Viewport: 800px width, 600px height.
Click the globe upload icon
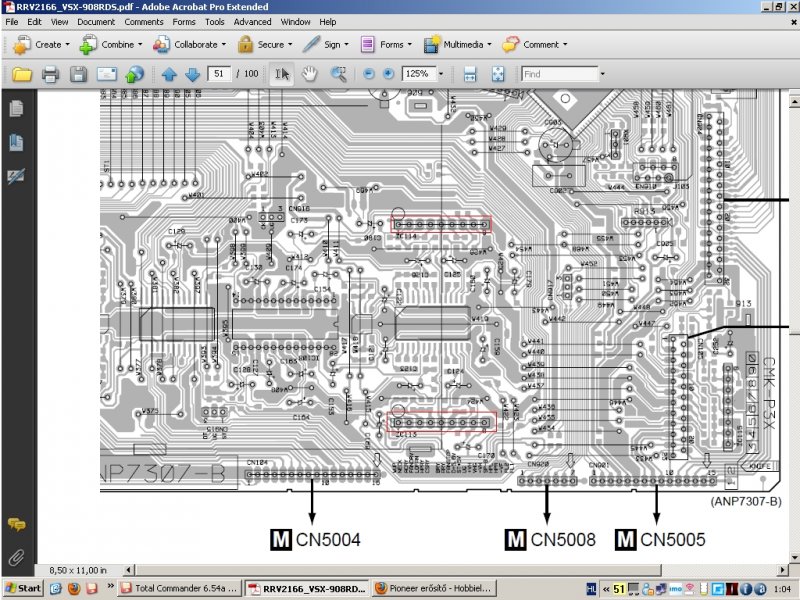[134, 74]
